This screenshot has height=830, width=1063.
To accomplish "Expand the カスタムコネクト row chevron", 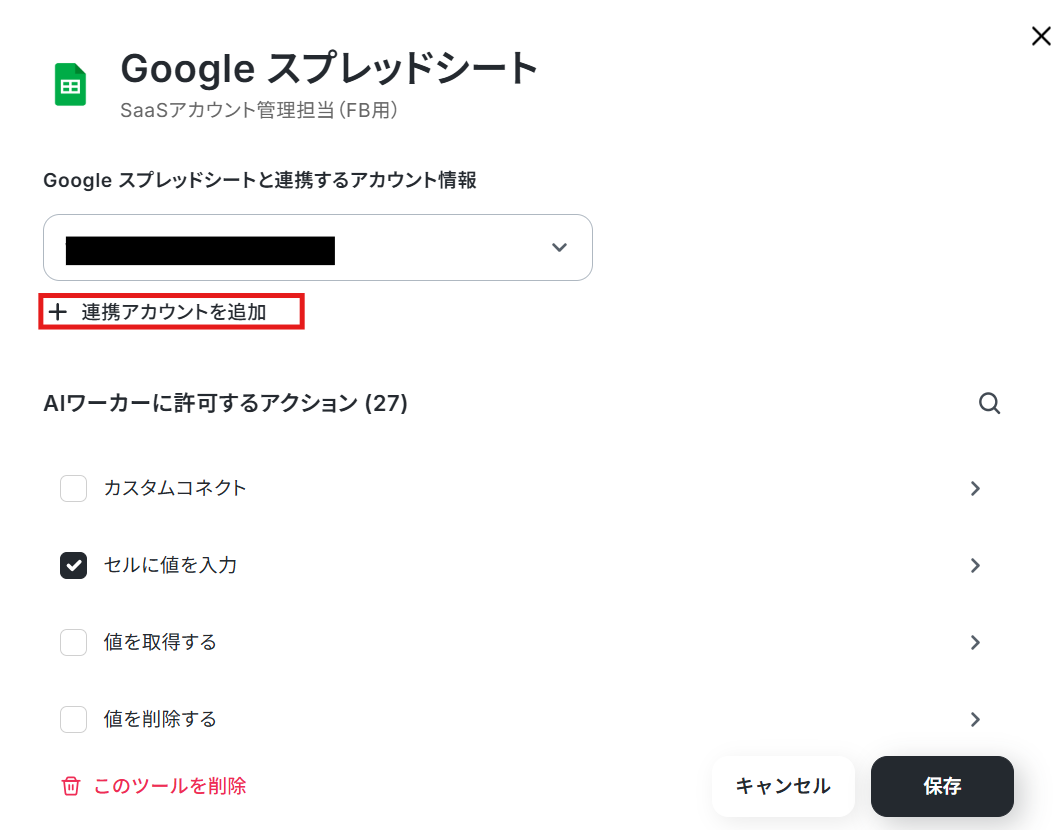I will pos(975,488).
